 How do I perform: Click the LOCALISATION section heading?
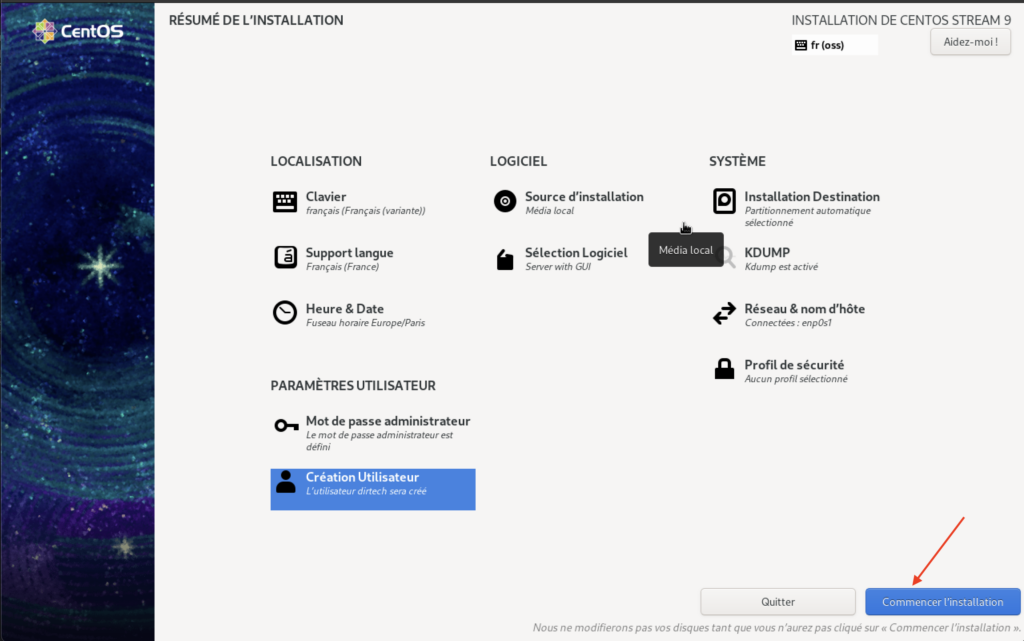point(316,161)
